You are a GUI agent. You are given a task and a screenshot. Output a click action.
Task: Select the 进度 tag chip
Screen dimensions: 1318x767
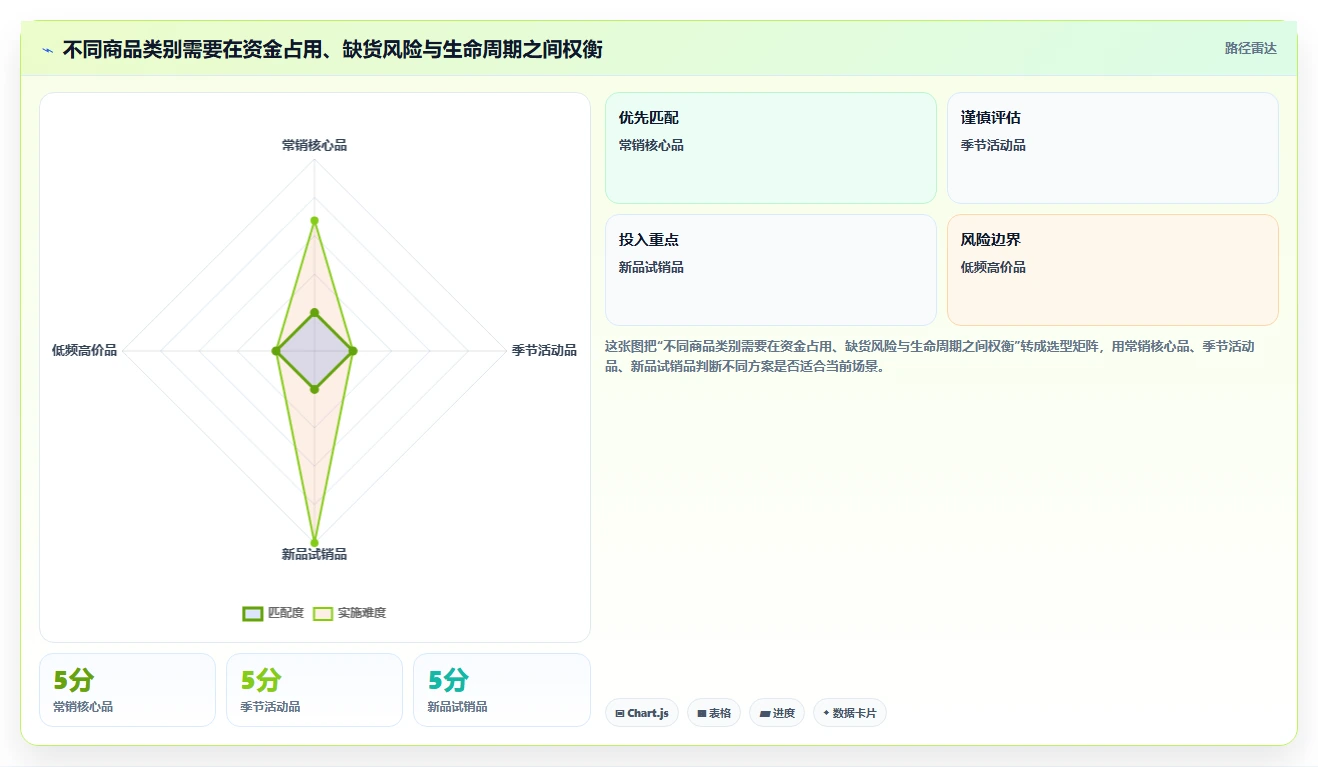(x=777, y=713)
